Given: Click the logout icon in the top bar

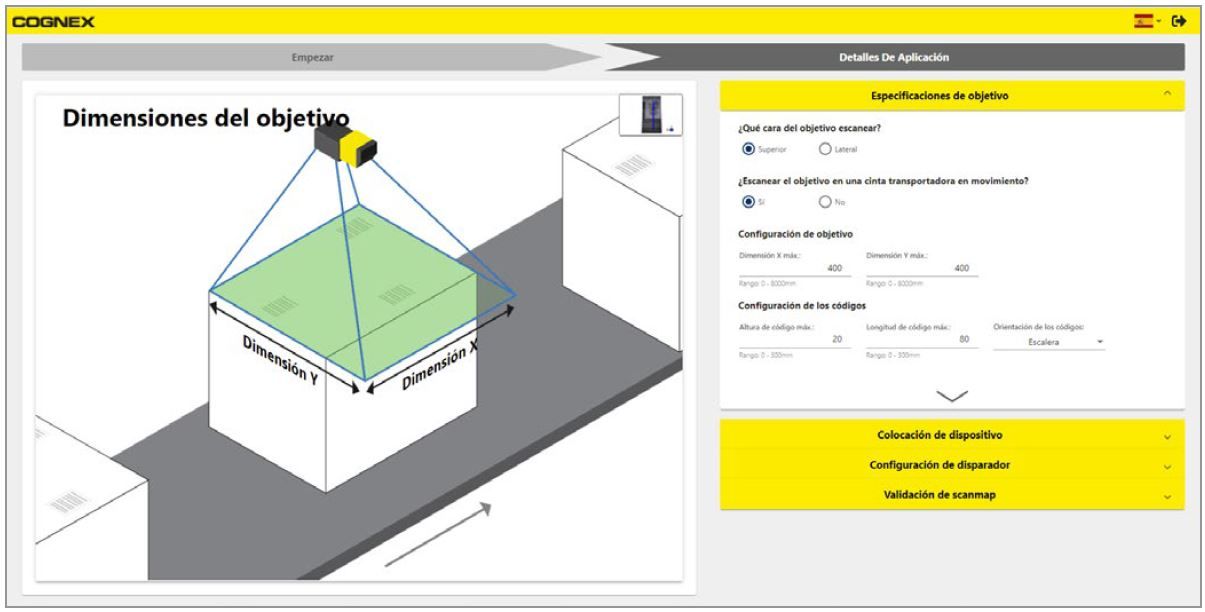Looking at the screenshot, I should point(1178,20).
